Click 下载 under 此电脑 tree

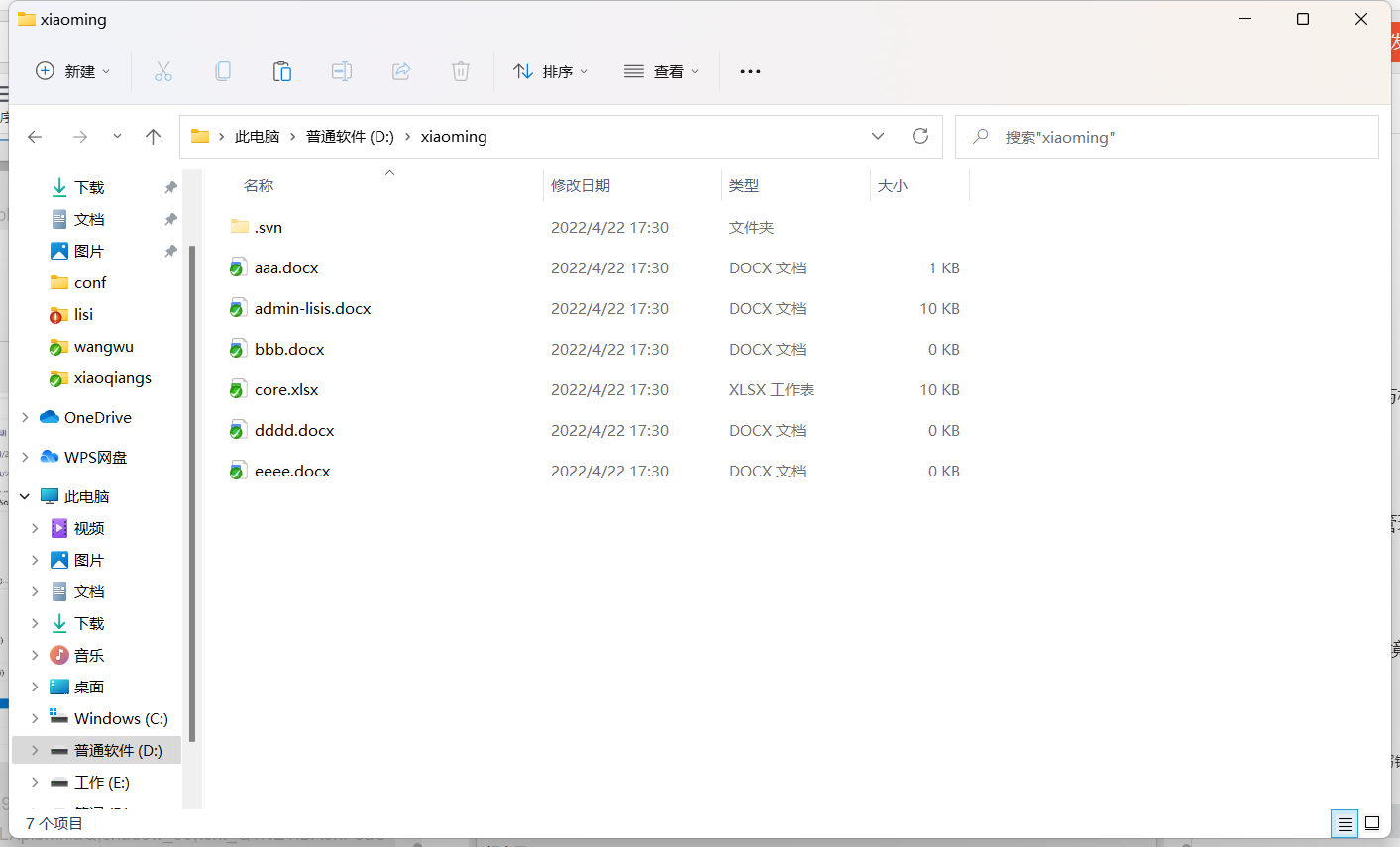pos(77,623)
